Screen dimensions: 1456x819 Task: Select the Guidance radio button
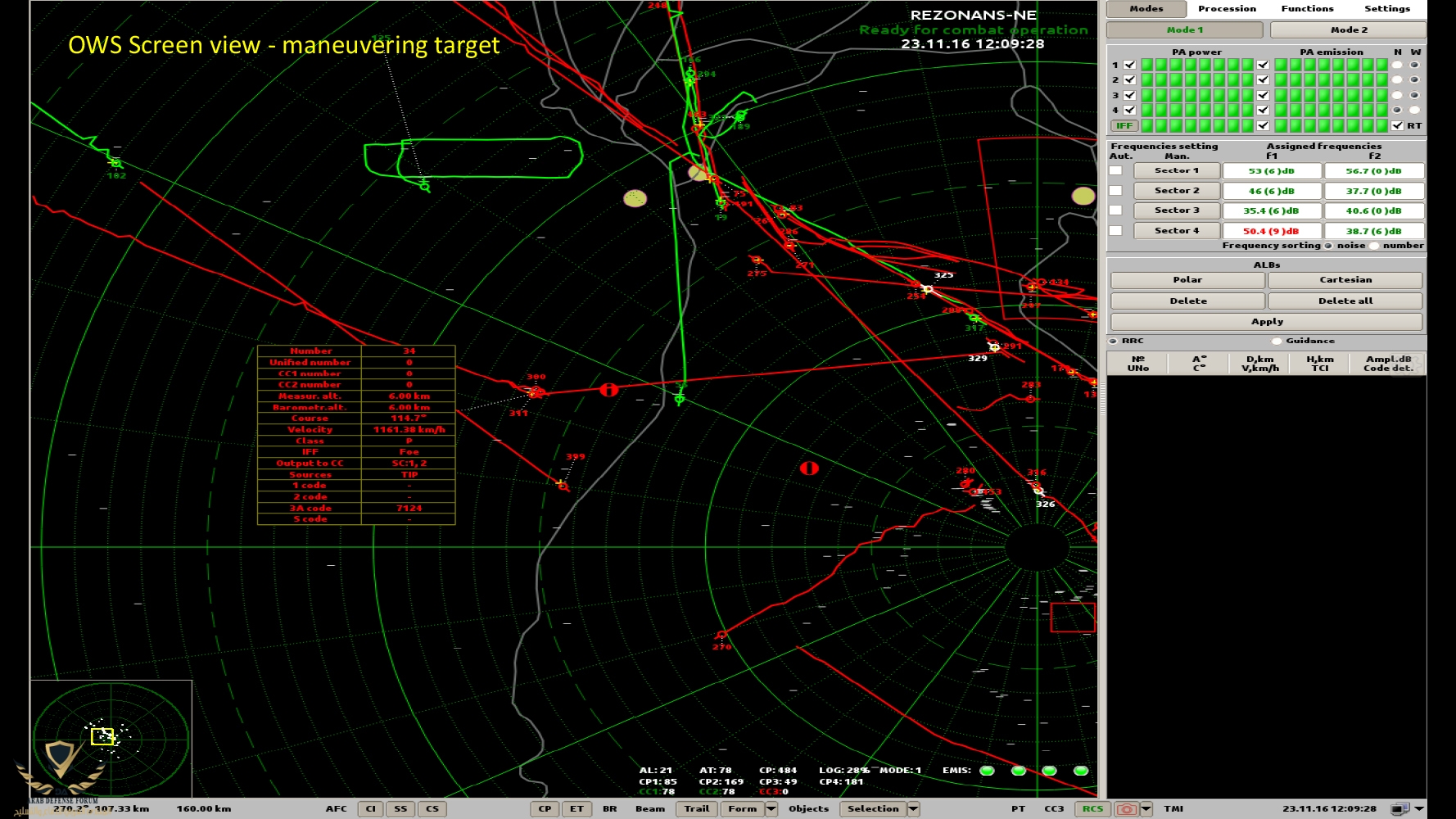(x=1277, y=341)
